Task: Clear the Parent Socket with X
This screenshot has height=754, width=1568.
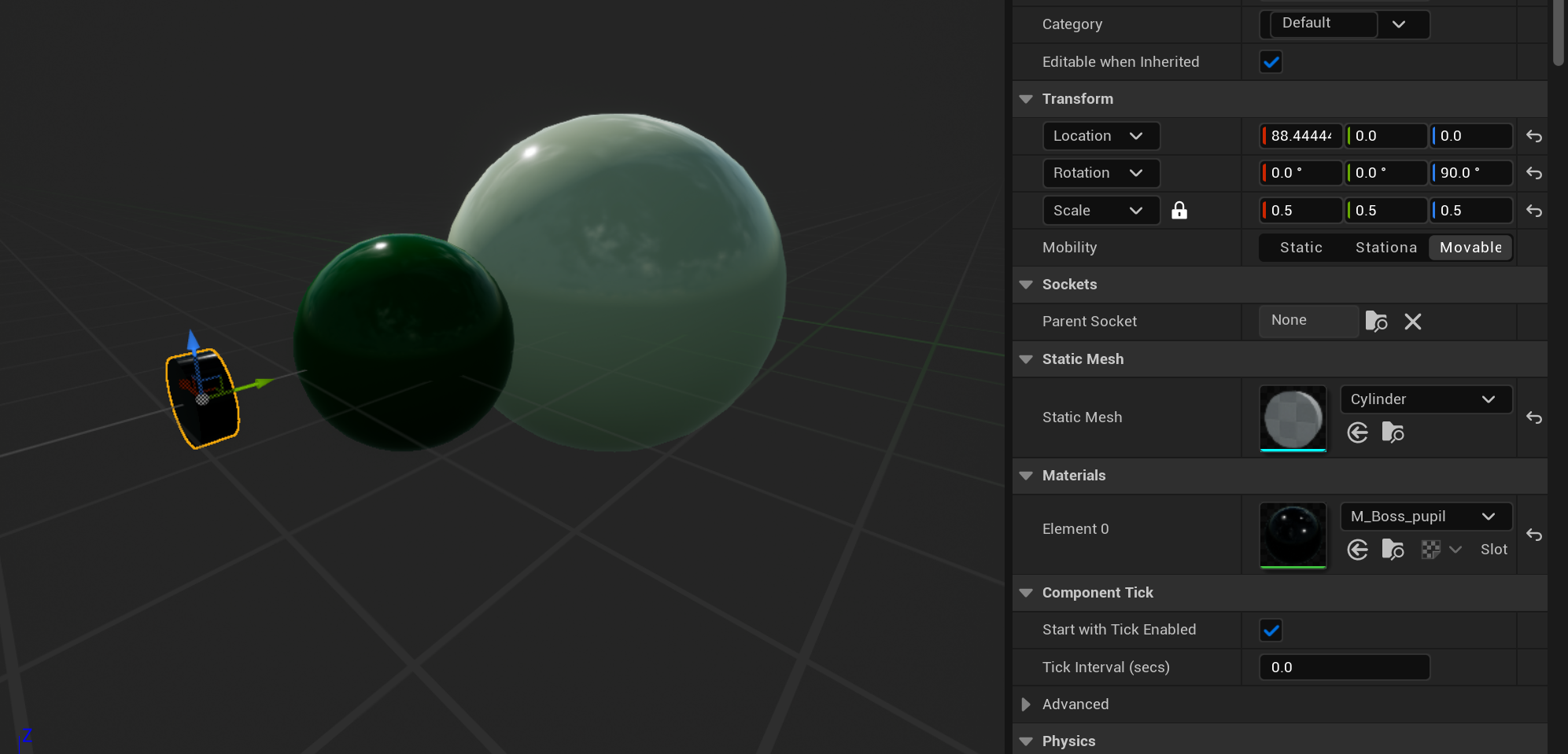Action: (x=1413, y=321)
